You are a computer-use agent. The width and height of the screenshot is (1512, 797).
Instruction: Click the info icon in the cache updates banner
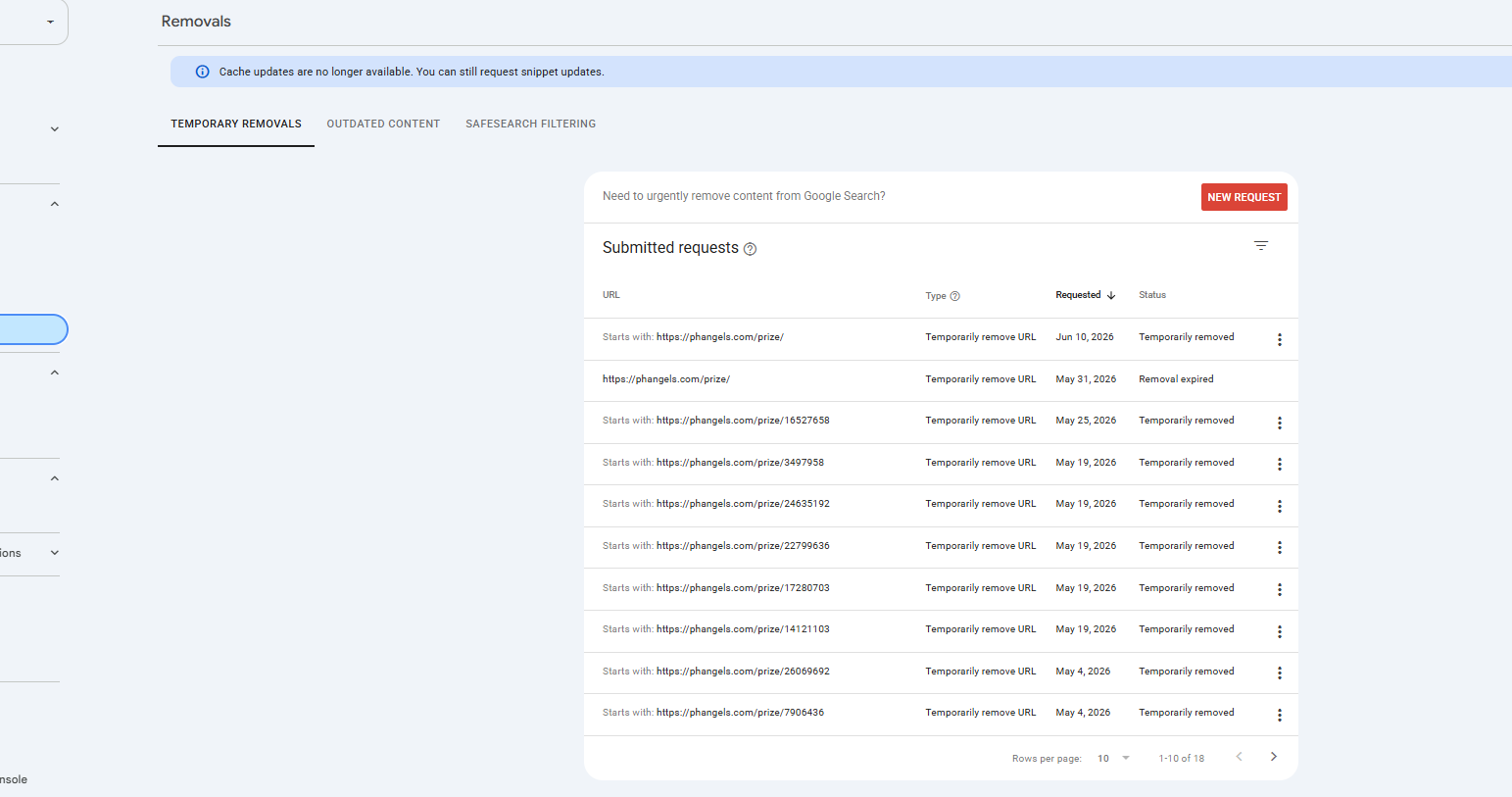(x=203, y=72)
